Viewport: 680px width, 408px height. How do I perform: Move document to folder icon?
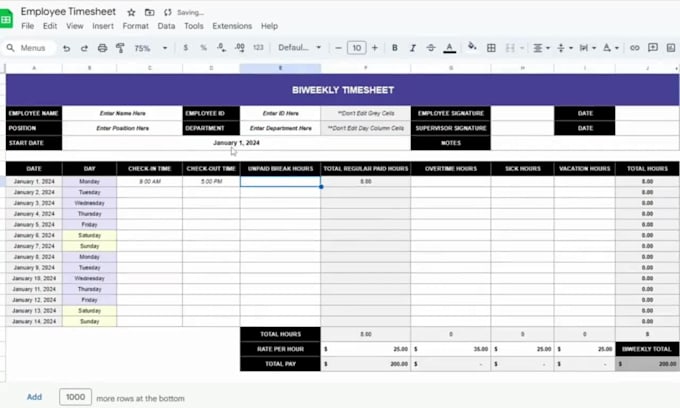click(149, 12)
